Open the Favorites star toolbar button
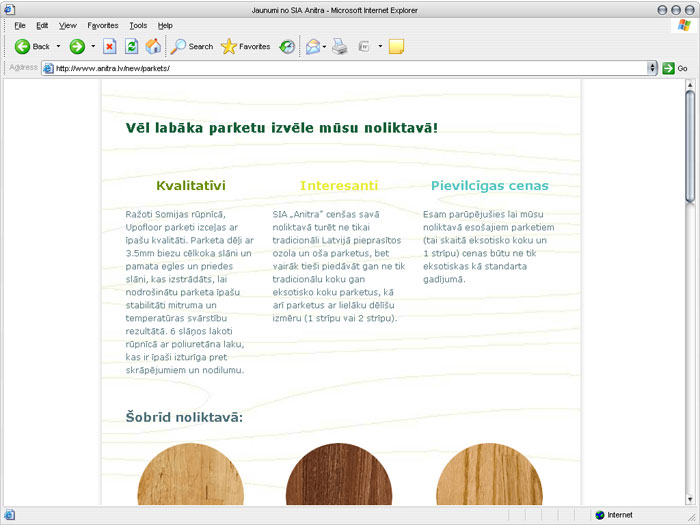 (x=246, y=46)
